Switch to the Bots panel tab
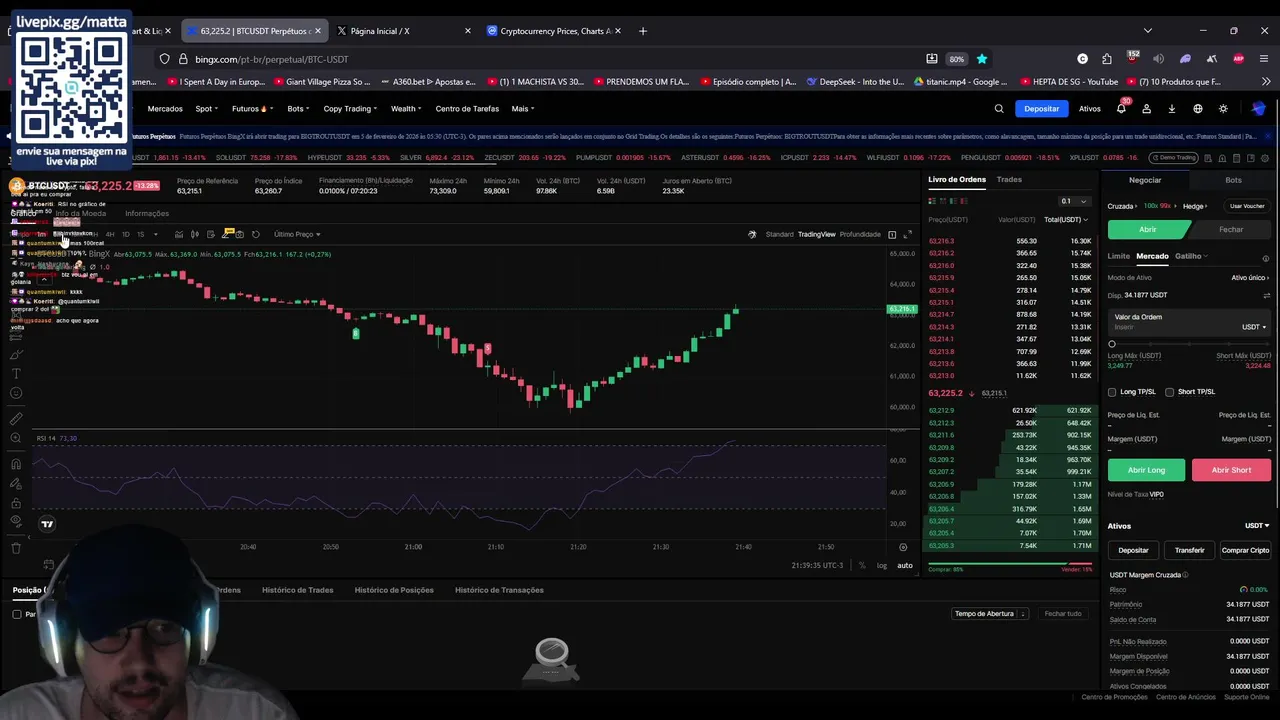This screenshot has width=1280, height=720. click(1233, 180)
